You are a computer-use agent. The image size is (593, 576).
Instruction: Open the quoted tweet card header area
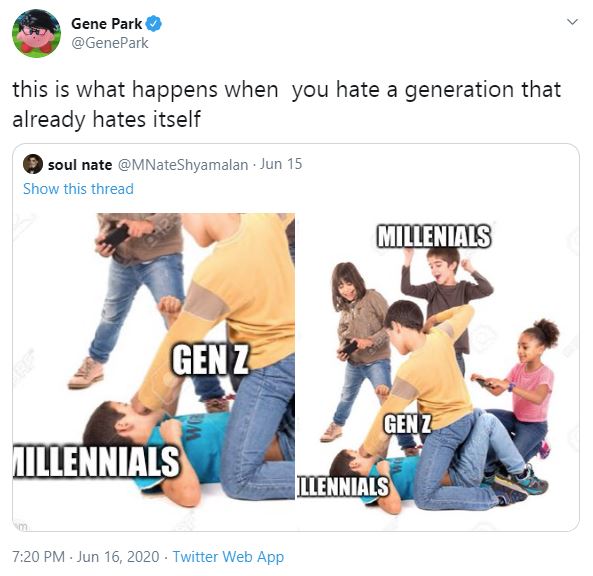[x=163, y=165]
